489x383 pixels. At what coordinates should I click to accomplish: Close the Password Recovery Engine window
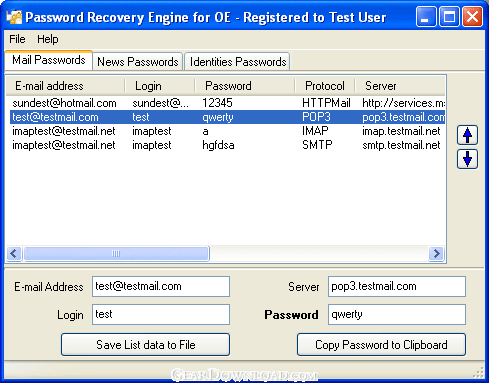472,16
